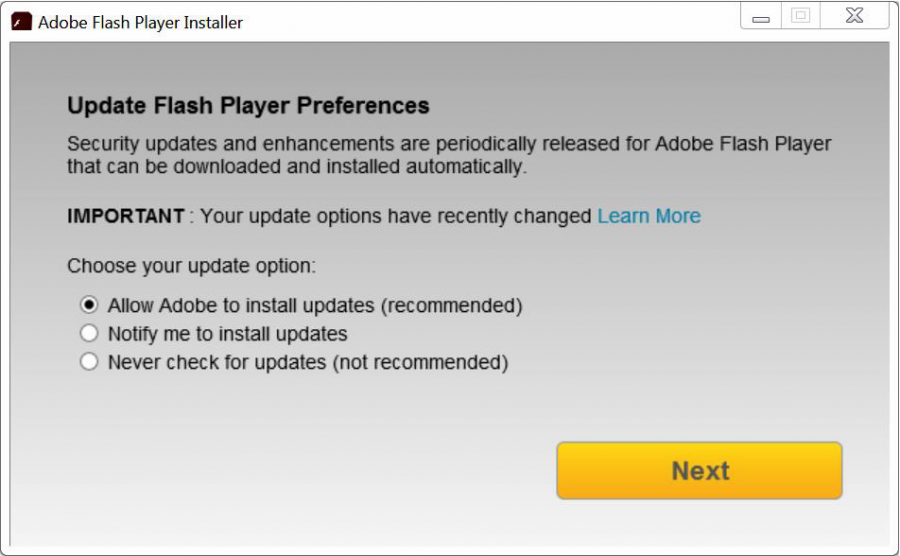Open the Learn More link
The height and width of the screenshot is (556, 900).
point(649,216)
